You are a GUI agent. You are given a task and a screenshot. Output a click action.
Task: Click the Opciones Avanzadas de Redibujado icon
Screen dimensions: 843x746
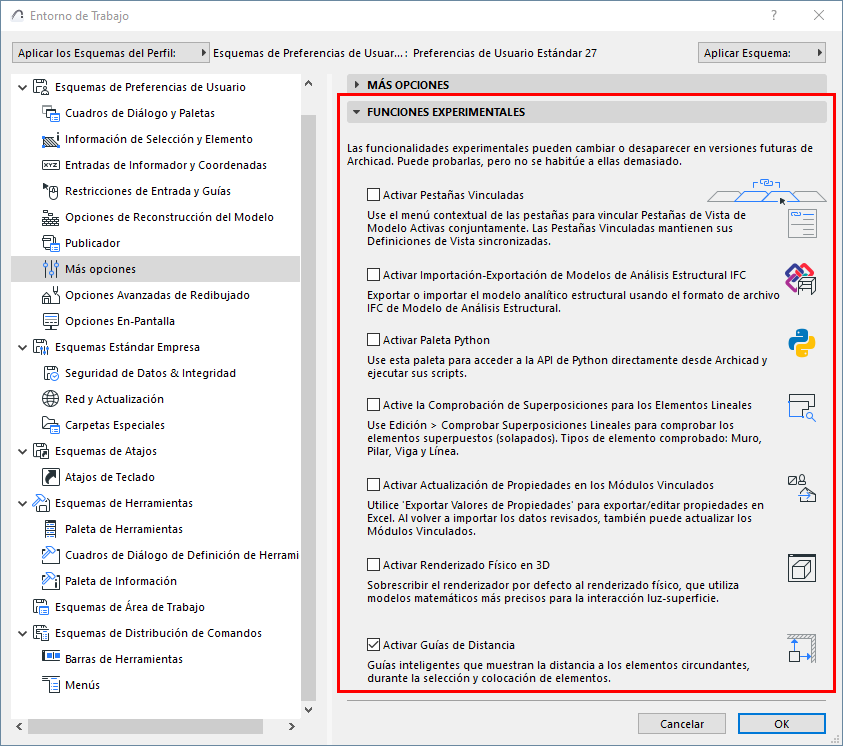(51, 295)
